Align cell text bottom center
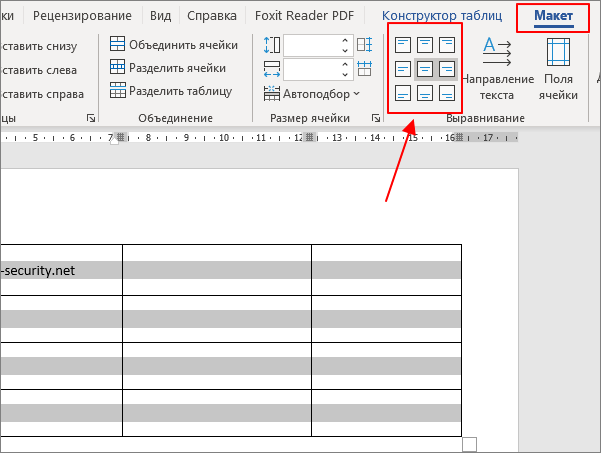 click(425, 93)
